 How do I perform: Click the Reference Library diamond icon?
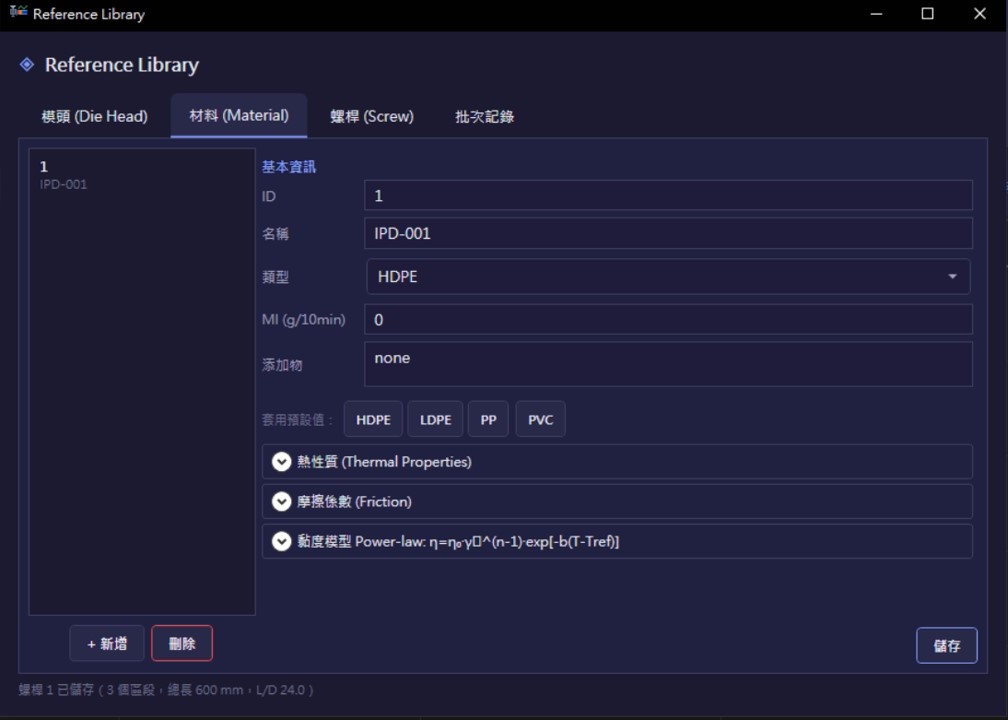pos(27,64)
